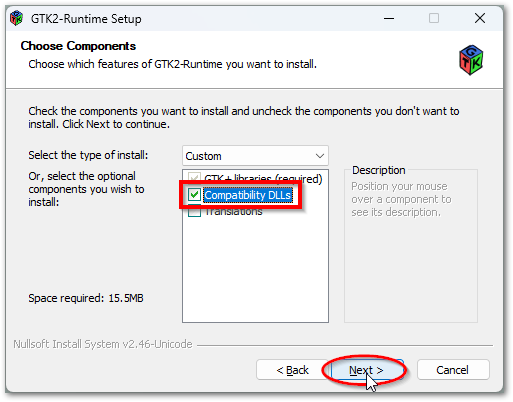
Task: Minimize the GTK2-Runtime Setup window
Action: click(389, 18)
